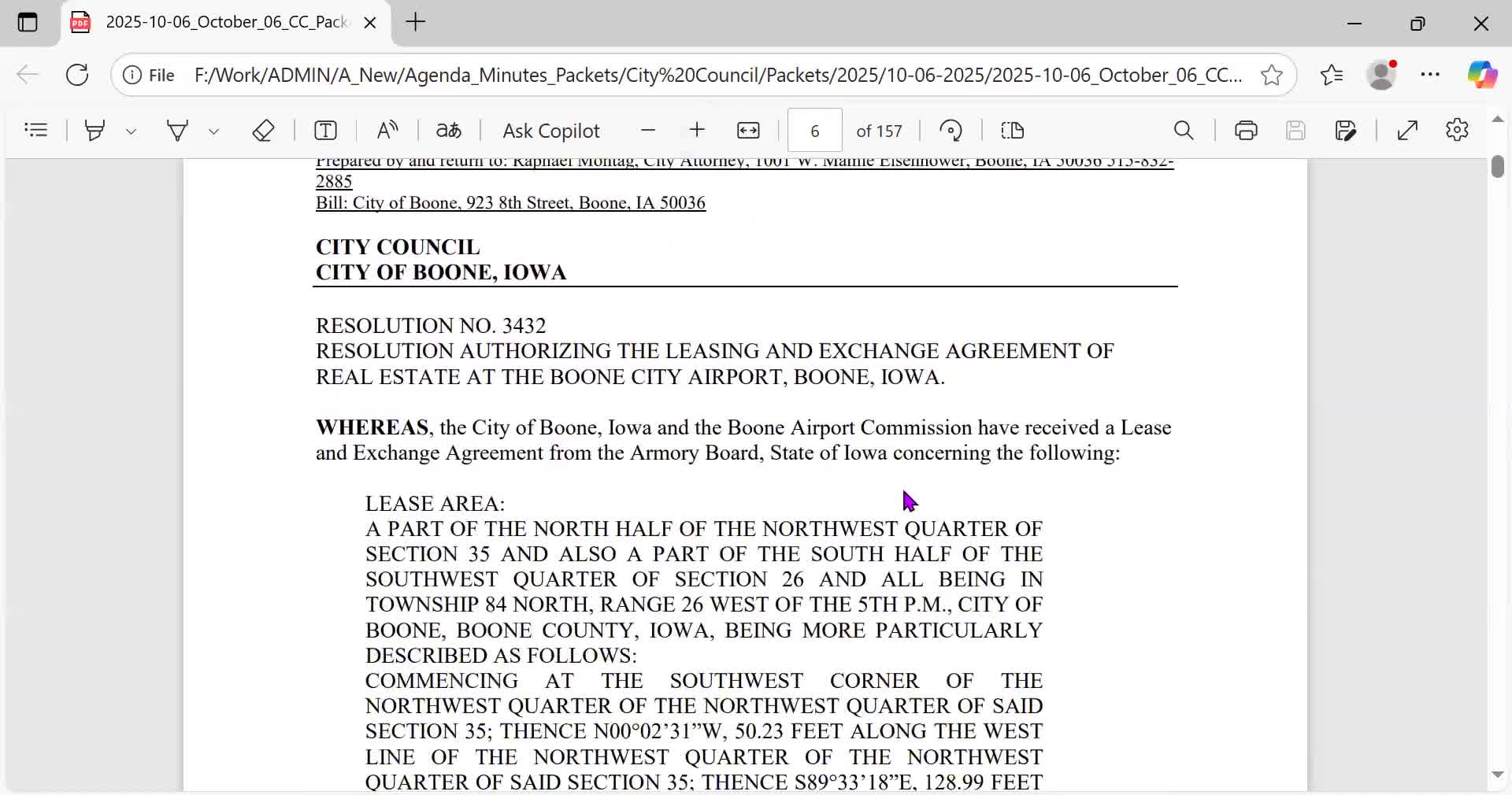Rotate the PDF page
Viewport: 1512px width, 795px height.
click(951, 130)
